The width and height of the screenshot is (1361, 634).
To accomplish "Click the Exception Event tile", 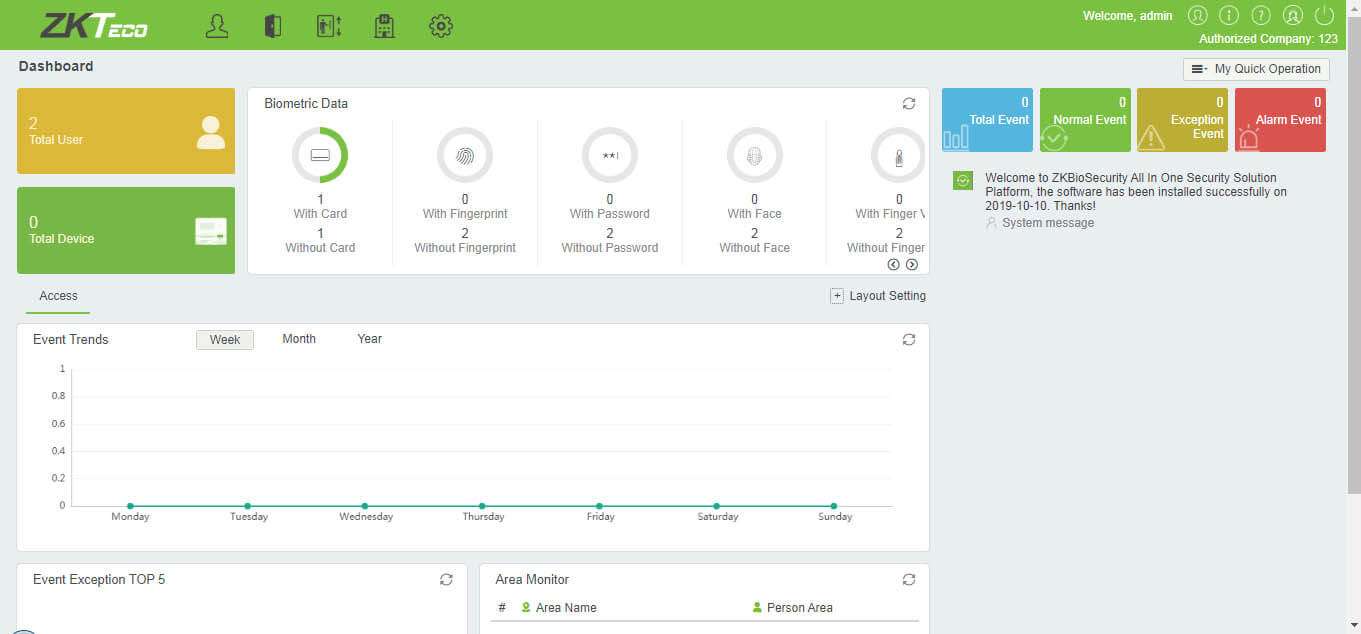I will (1182, 120).
